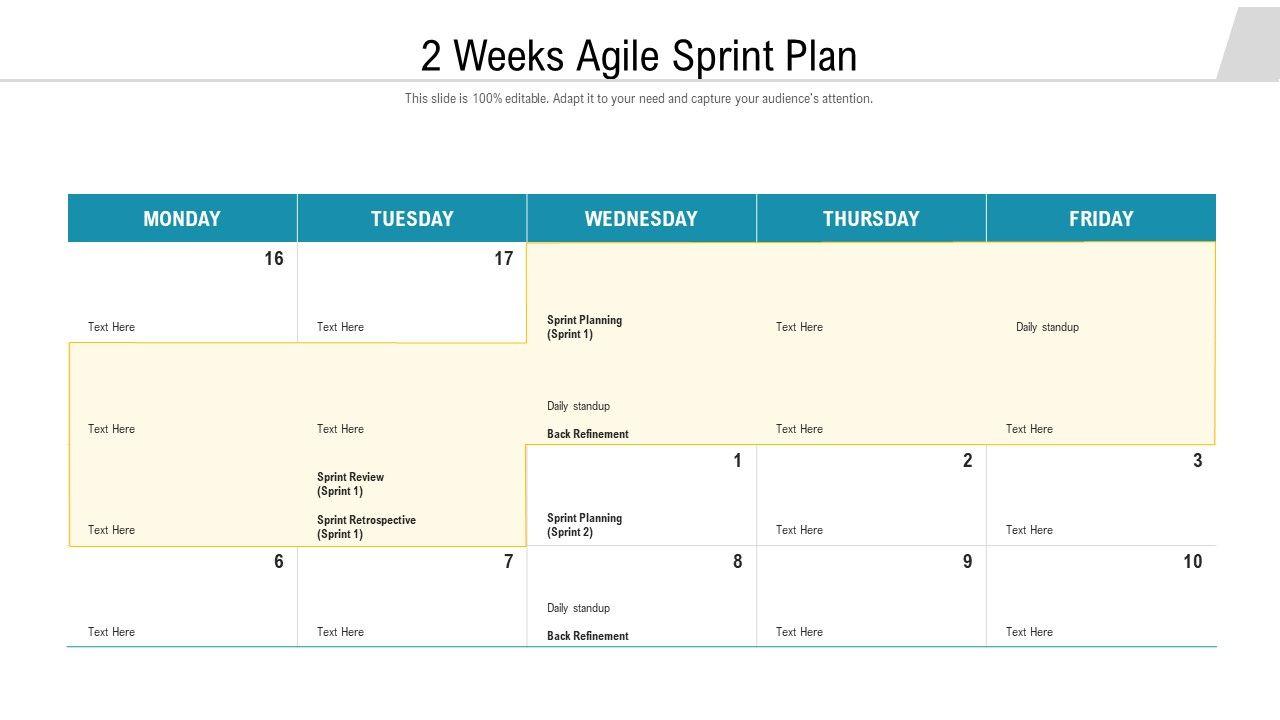Select date 16 in the calendar

pyautogui.click(x=274, y=259)
